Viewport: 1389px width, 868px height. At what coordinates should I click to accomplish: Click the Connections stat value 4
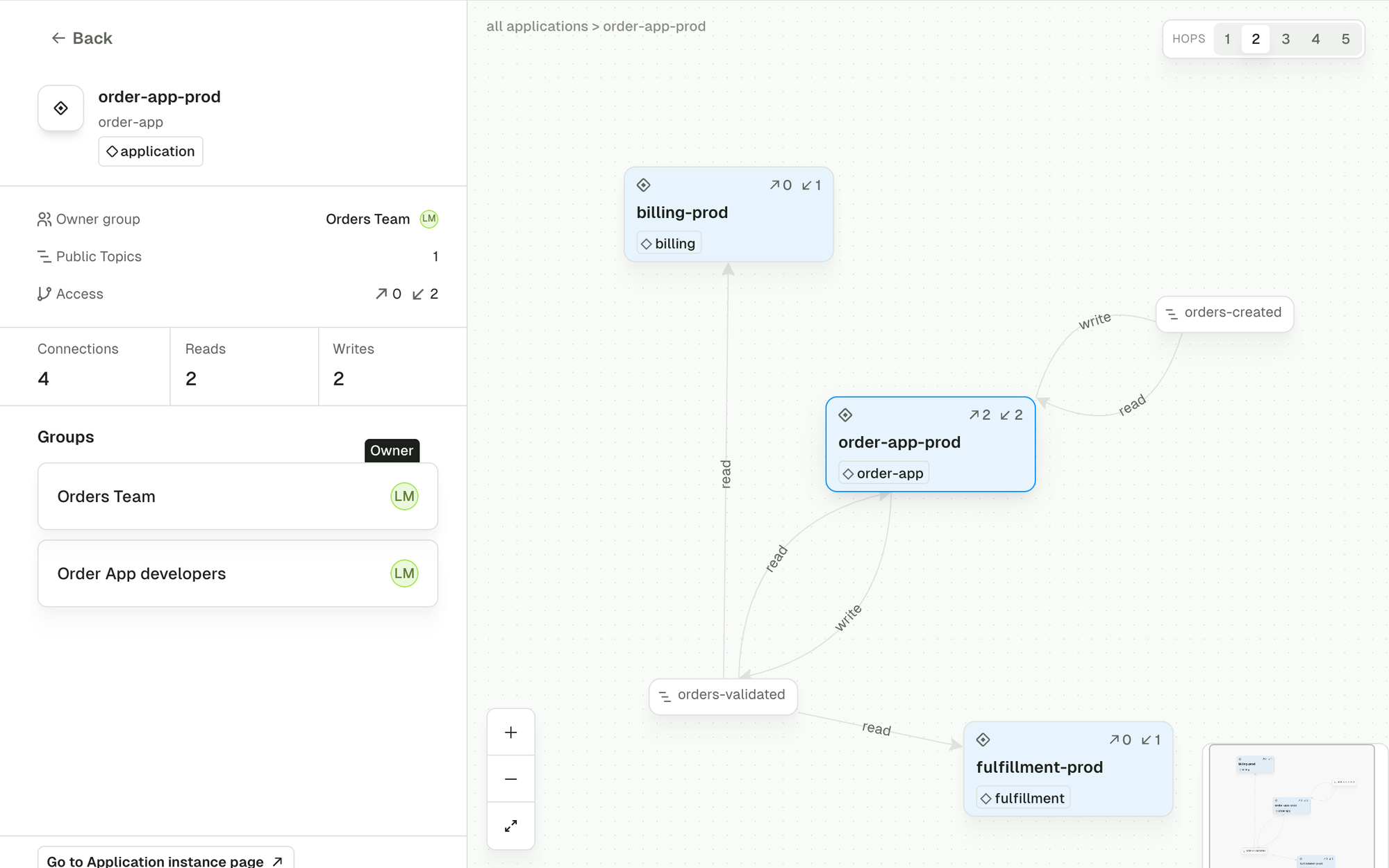tap(43, 379)
